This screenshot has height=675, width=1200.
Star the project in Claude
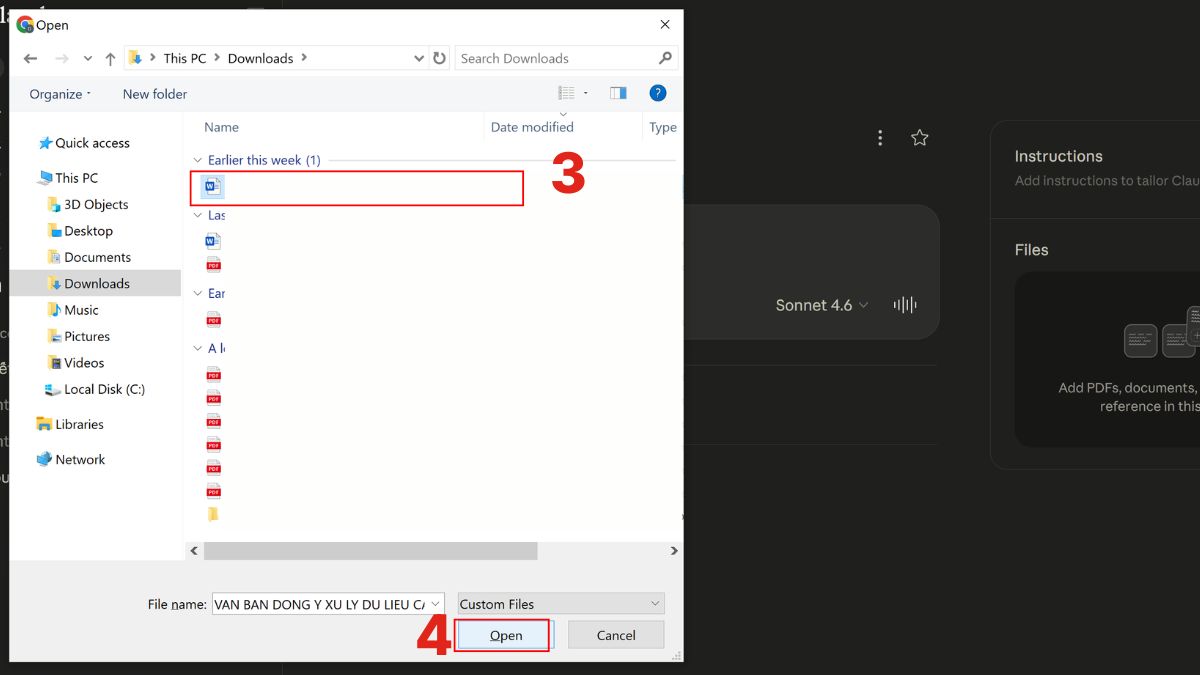[920, 138]
